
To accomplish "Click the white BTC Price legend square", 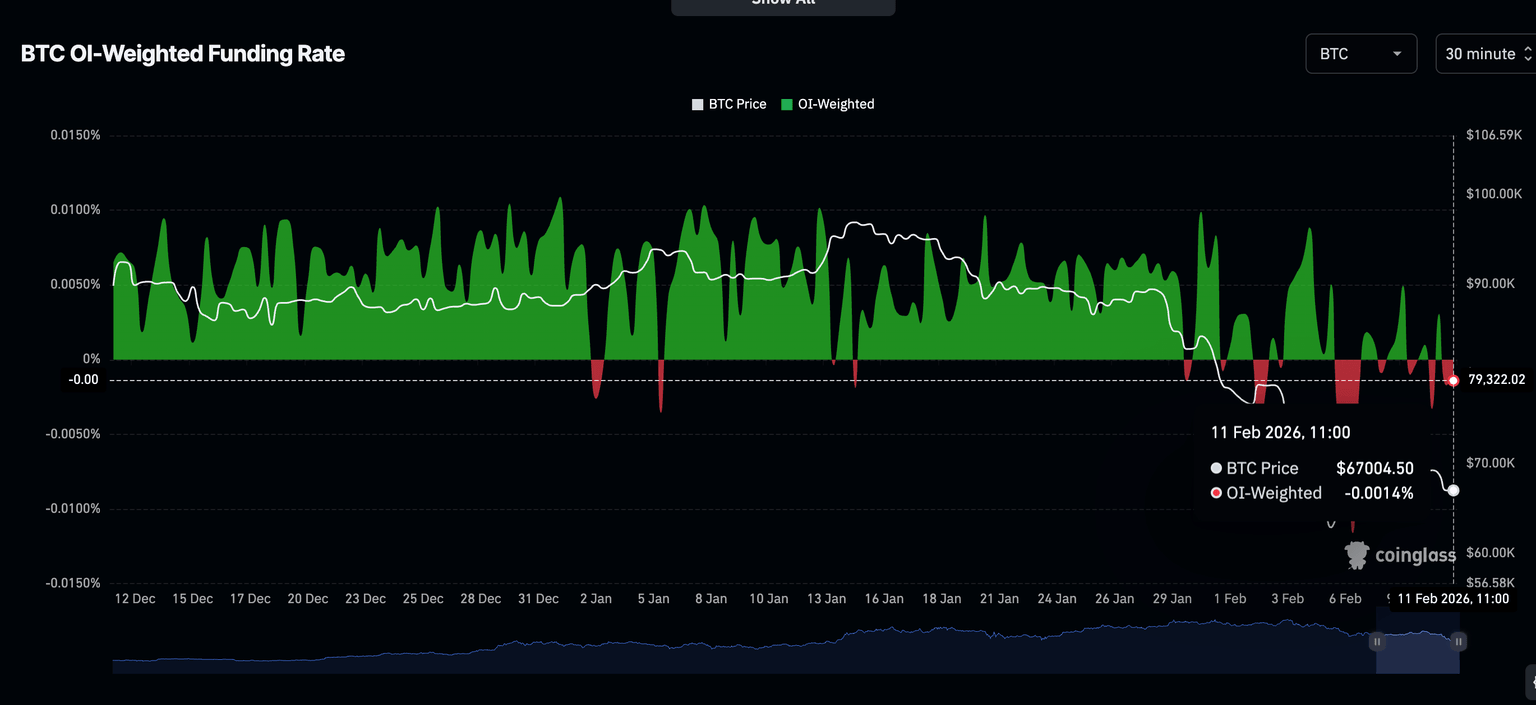I will click(698, 104).
